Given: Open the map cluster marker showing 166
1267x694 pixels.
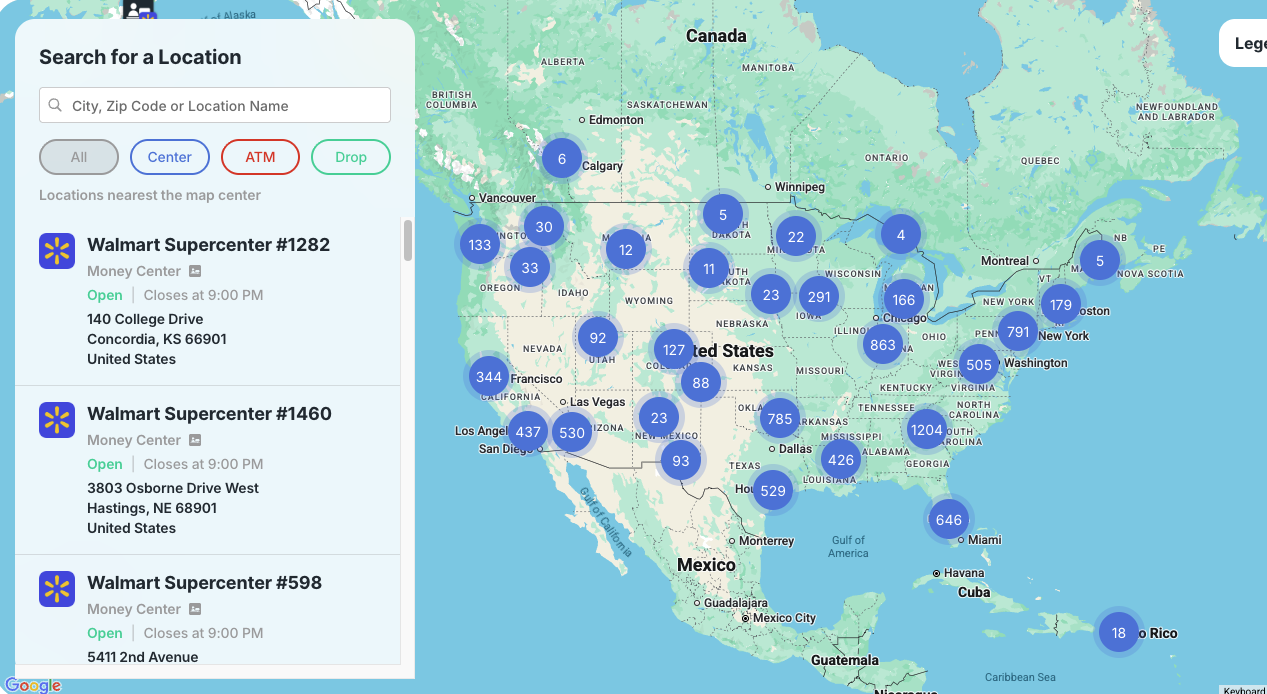Looking at the screenshot, I should pyautogui.click(x=903, y=299).
